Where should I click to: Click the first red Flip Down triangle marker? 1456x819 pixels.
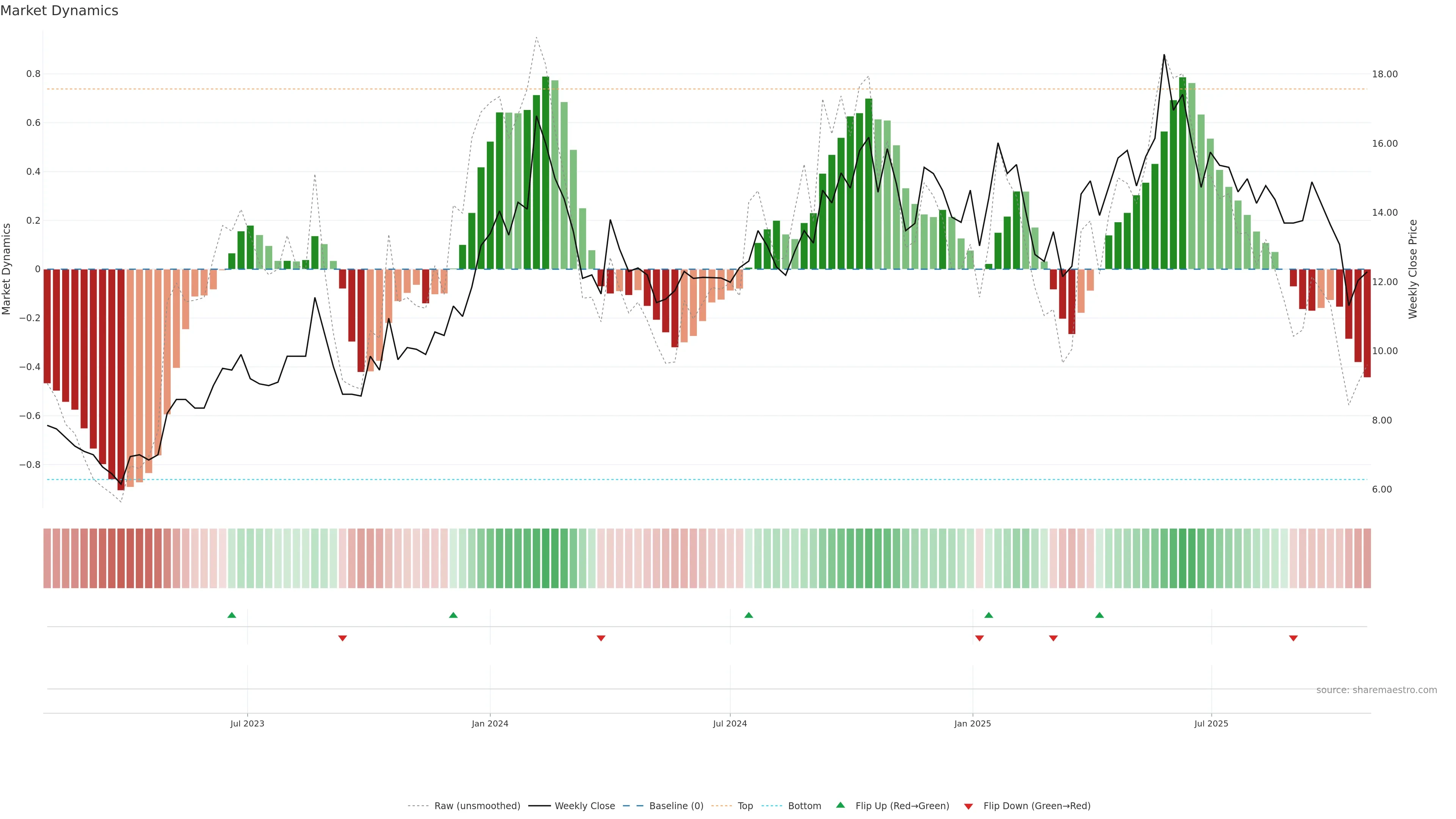pos(342,638)
